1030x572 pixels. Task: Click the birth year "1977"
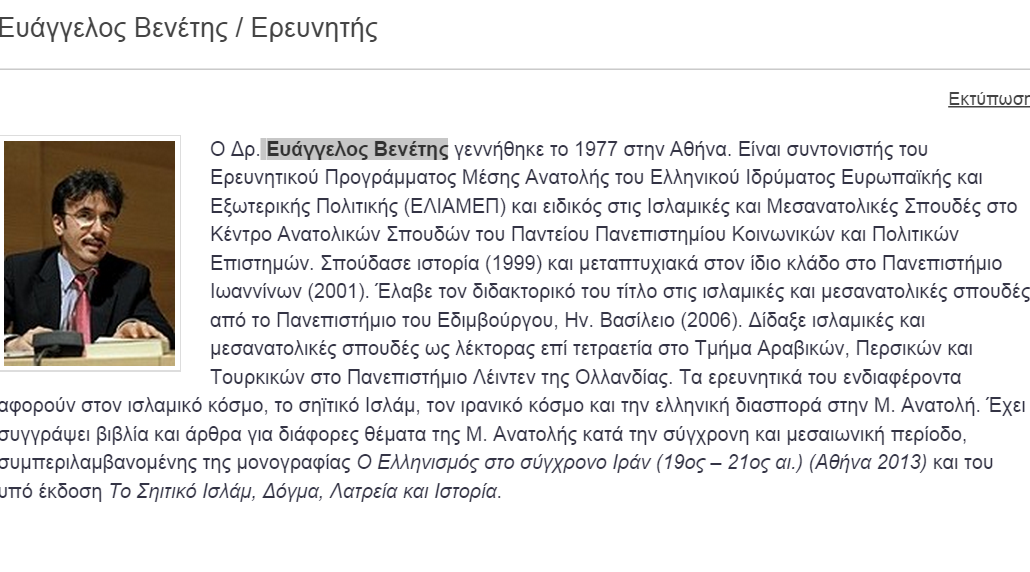[595, 150]
